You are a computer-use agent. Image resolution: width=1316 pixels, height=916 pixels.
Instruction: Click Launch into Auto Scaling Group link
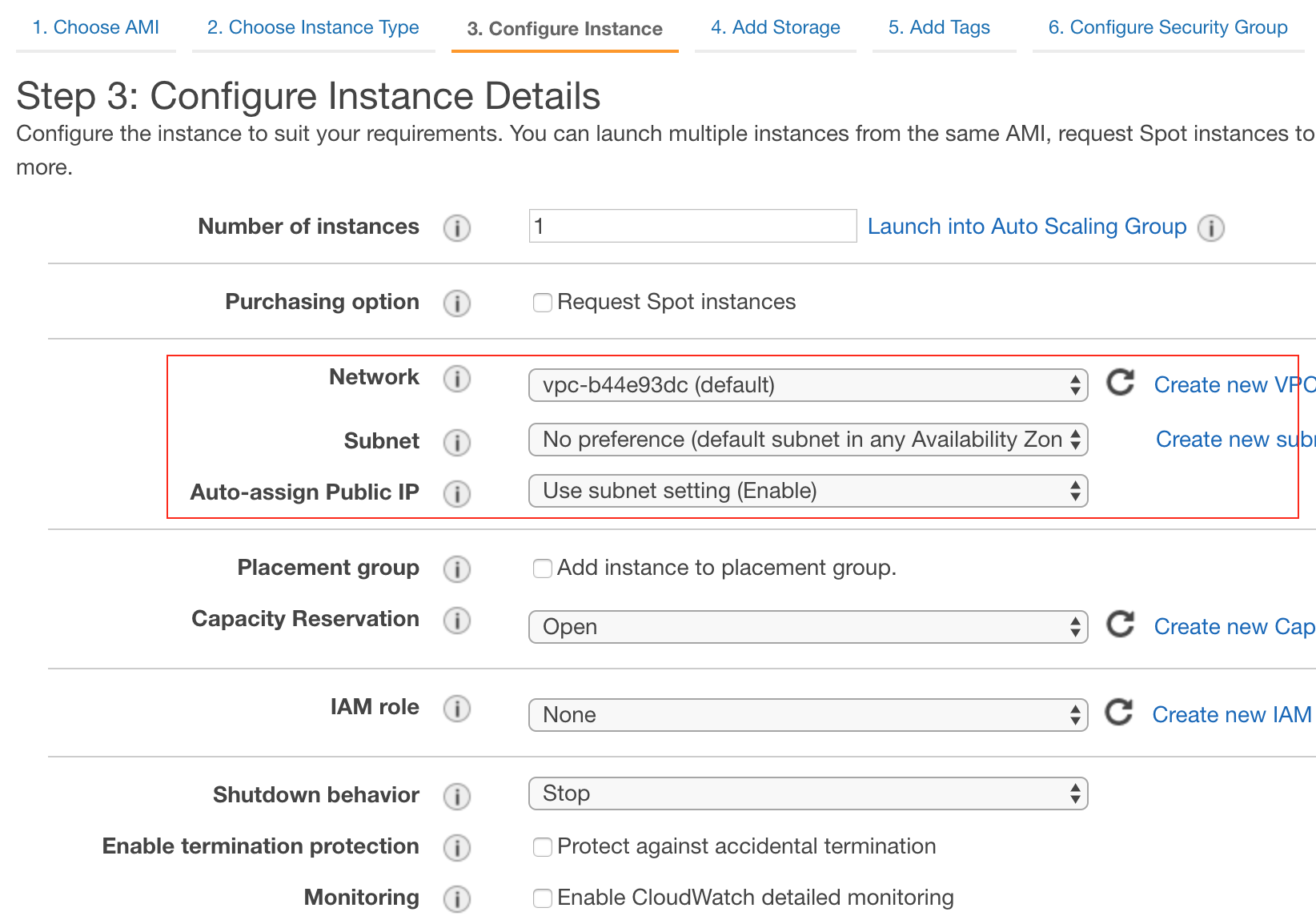pyautogui.click(x=1027, y=227)
